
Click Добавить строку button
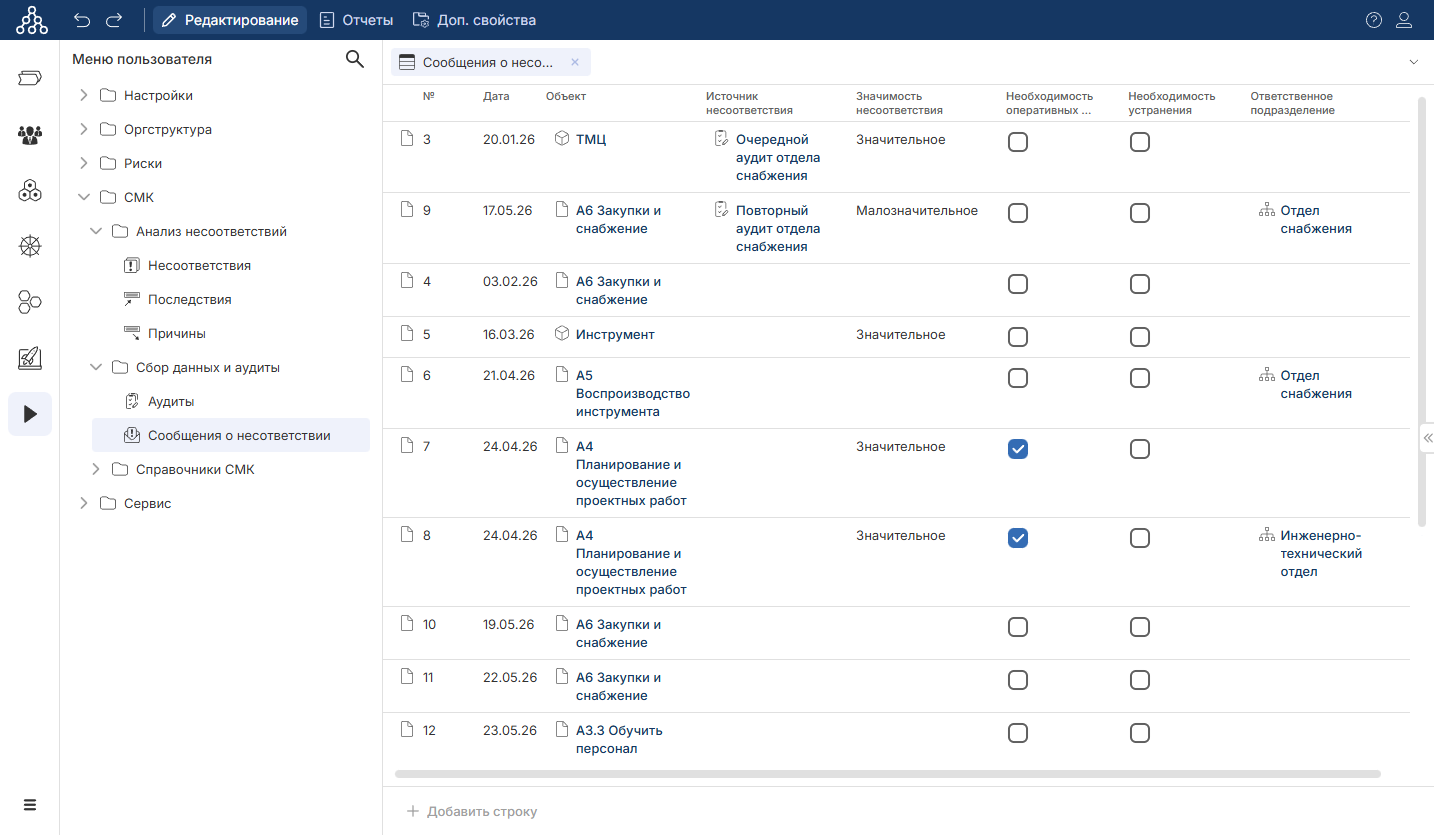pyautogui.click(x=472, y=811)
